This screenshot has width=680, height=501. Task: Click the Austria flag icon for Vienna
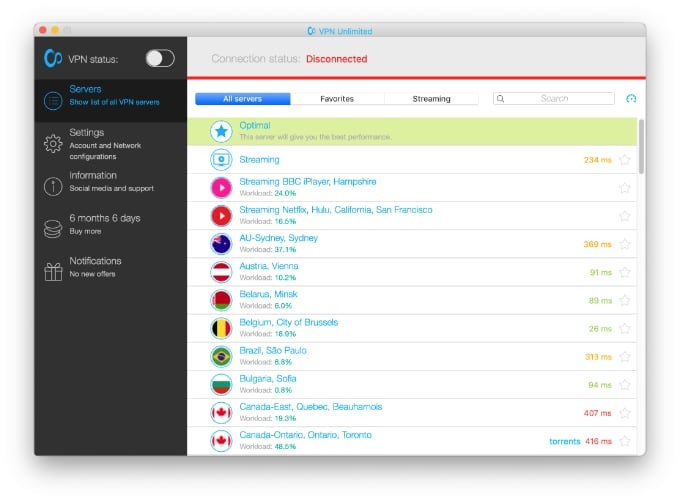[x=221, y=272]
